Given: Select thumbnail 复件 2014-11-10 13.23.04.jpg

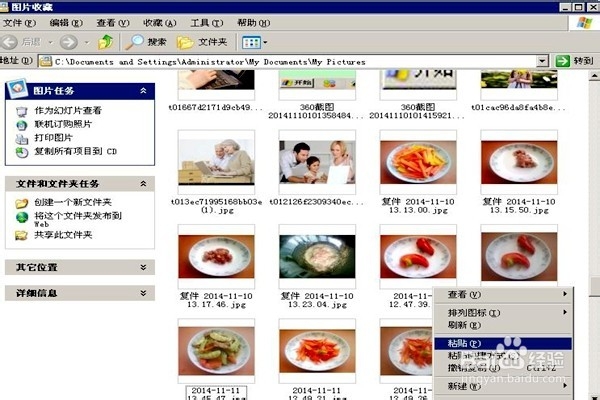Looking at the screenshot, I should 317,256.
